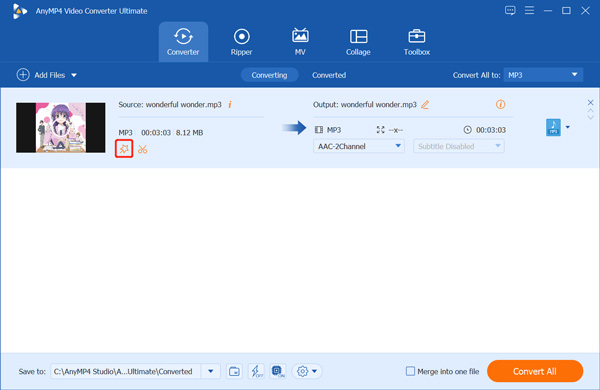Click the scissors cut icon
600x390 pixels.
coord(143,149)
